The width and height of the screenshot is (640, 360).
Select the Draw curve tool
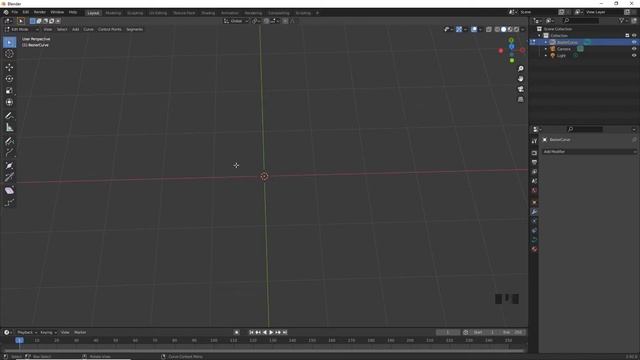[x=9, y=141]
